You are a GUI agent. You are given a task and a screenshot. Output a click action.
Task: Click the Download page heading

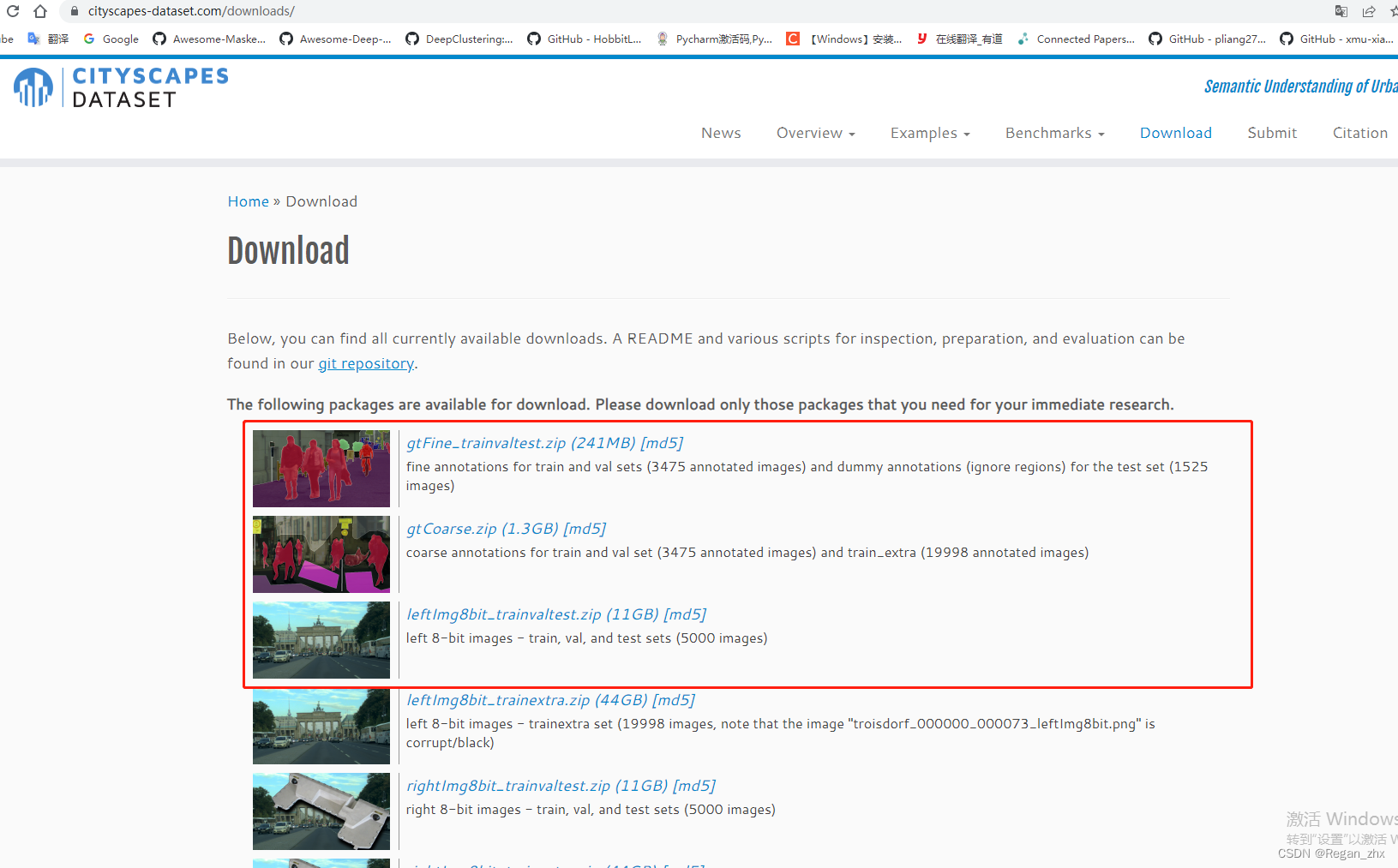tap(288, 251)
